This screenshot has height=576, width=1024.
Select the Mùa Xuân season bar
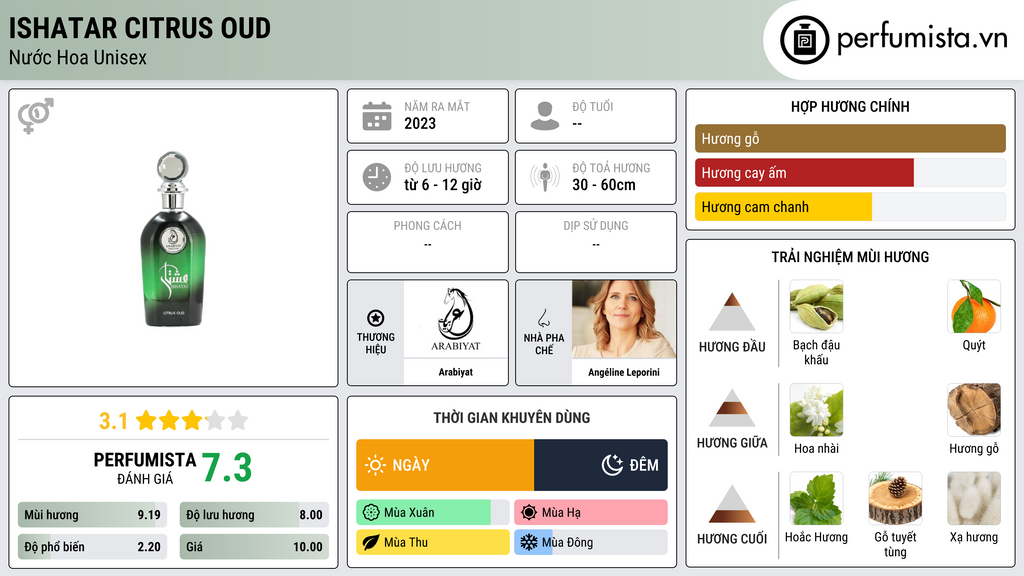pyautogui.click(x=432, y=513)
